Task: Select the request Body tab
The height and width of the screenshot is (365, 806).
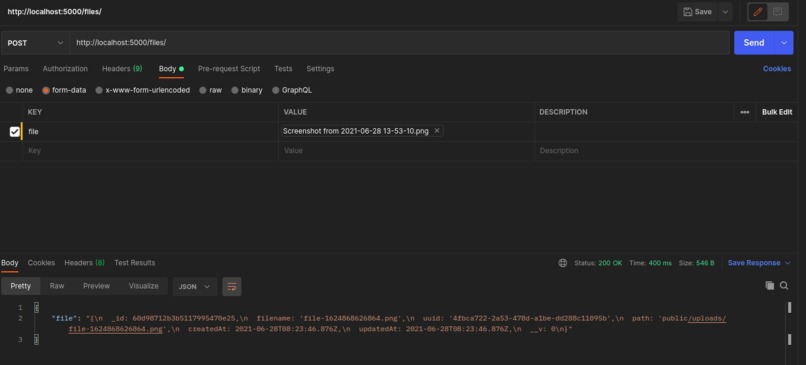Action: pyautogui.click(x=171, y=69)
